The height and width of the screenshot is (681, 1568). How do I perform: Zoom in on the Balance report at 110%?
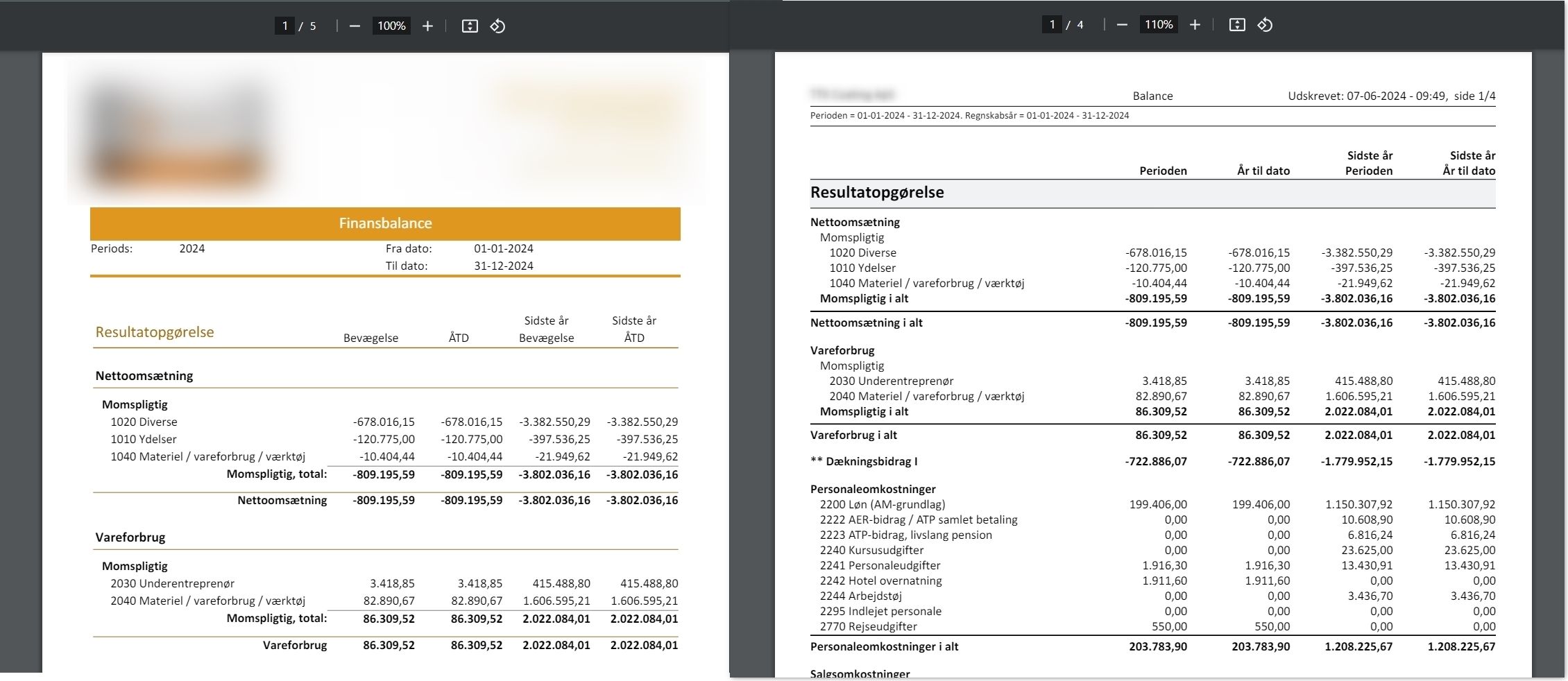click(x=1195, y=25)
